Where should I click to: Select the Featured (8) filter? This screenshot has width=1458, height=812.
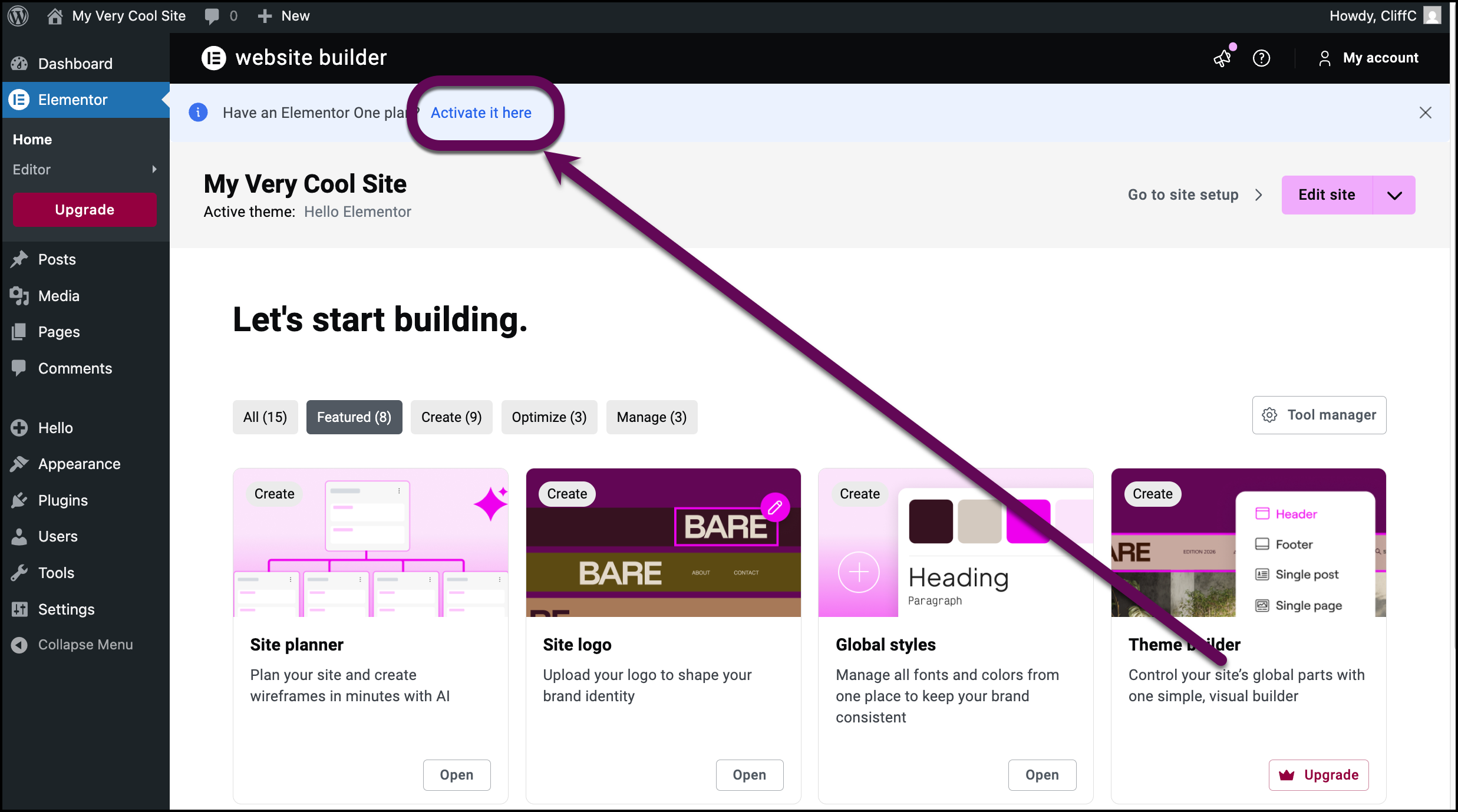tap(354, 417)
